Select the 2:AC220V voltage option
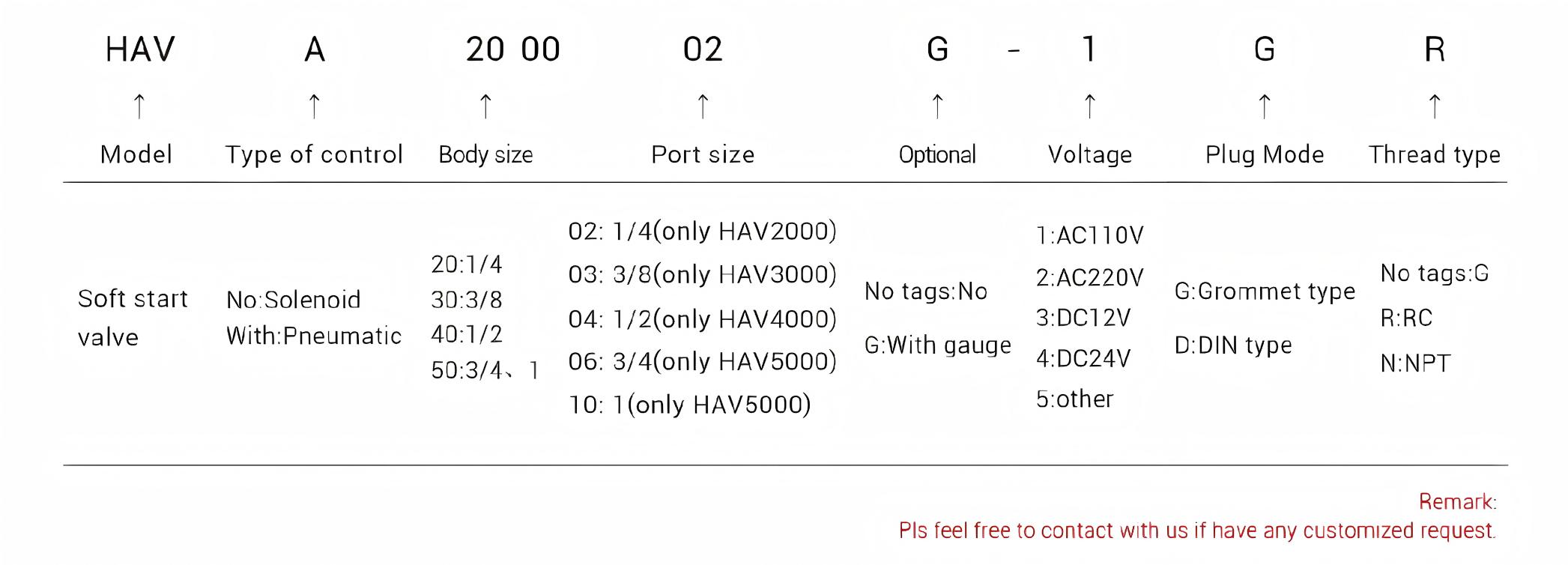The width and height of the screenshot is (1568, 565). click(1089, 278)
